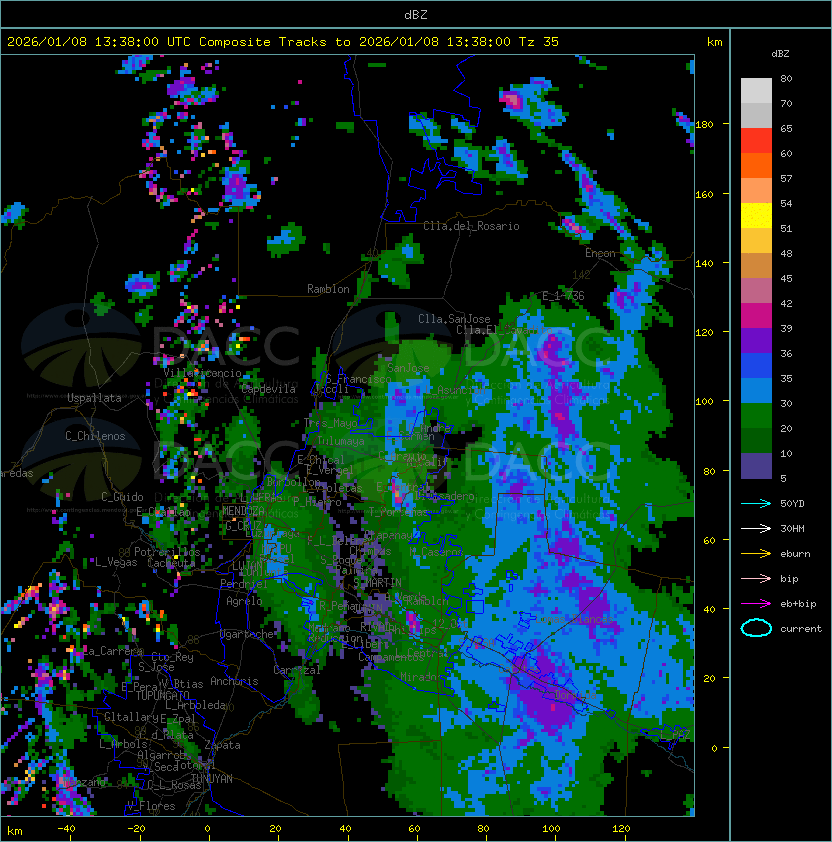Click the '-40' km tick on bottom axis
The height and width of the screenshot is (842, 832).
pos(66,829)
